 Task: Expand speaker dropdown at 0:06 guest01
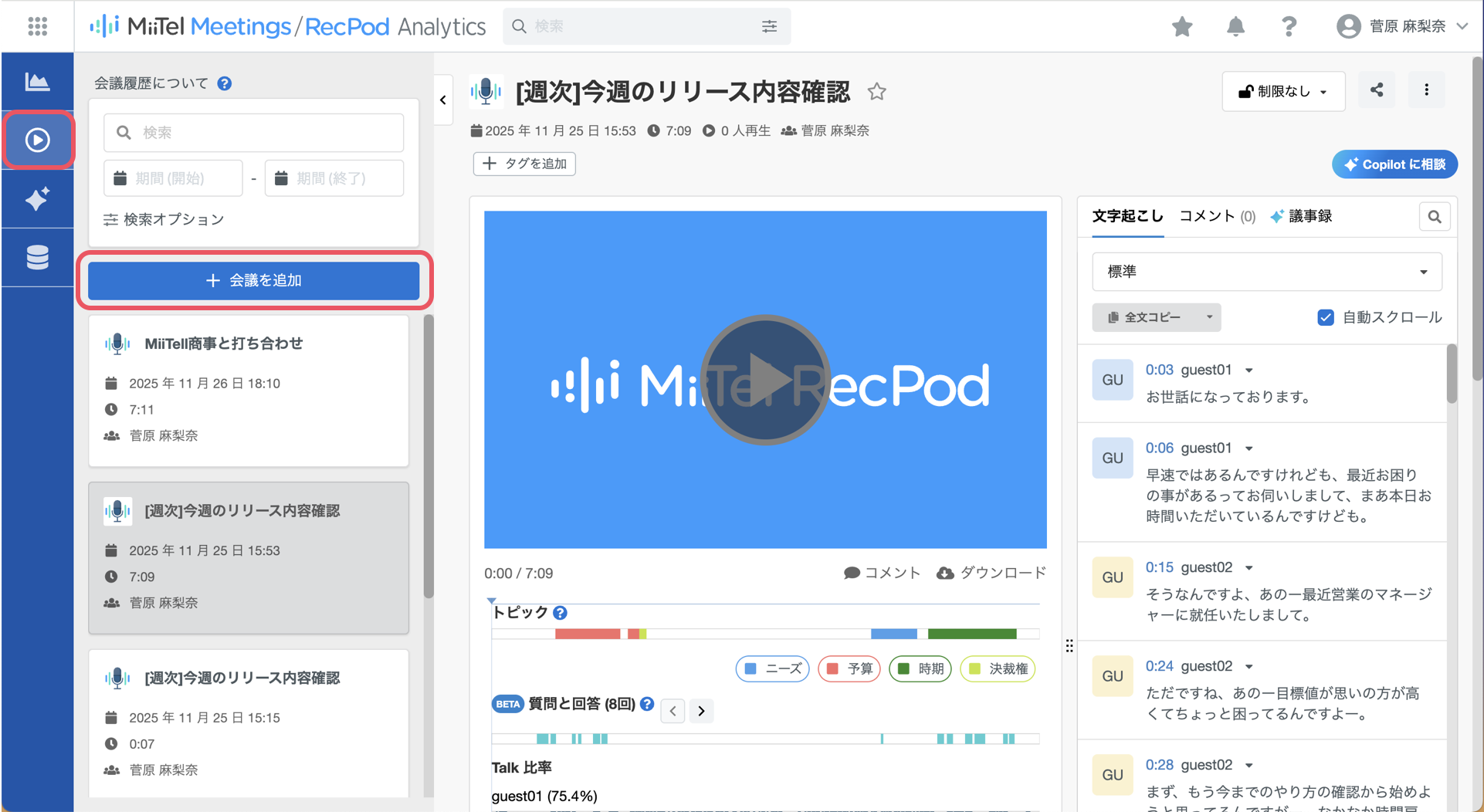1249,448
